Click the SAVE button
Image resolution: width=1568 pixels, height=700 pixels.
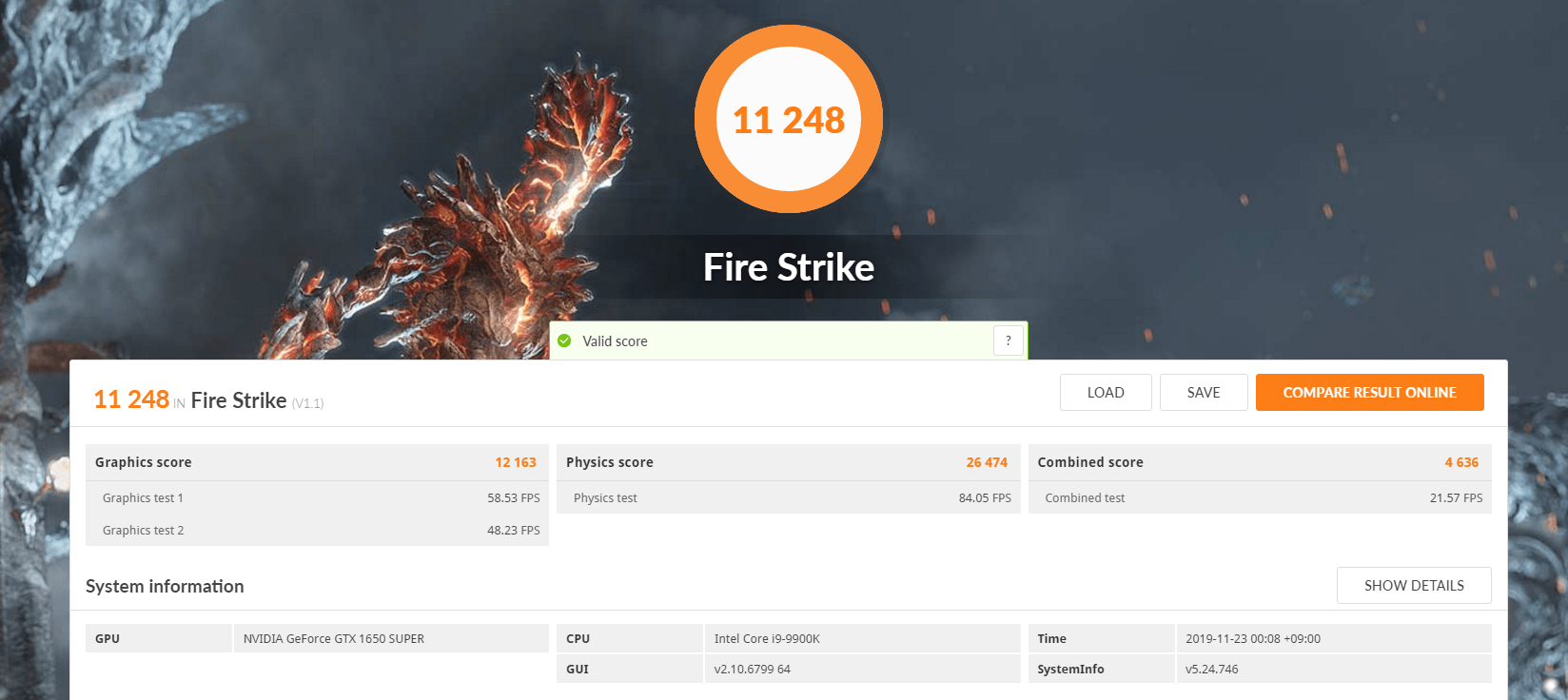pyautogui.click(x=1204, y=392)
